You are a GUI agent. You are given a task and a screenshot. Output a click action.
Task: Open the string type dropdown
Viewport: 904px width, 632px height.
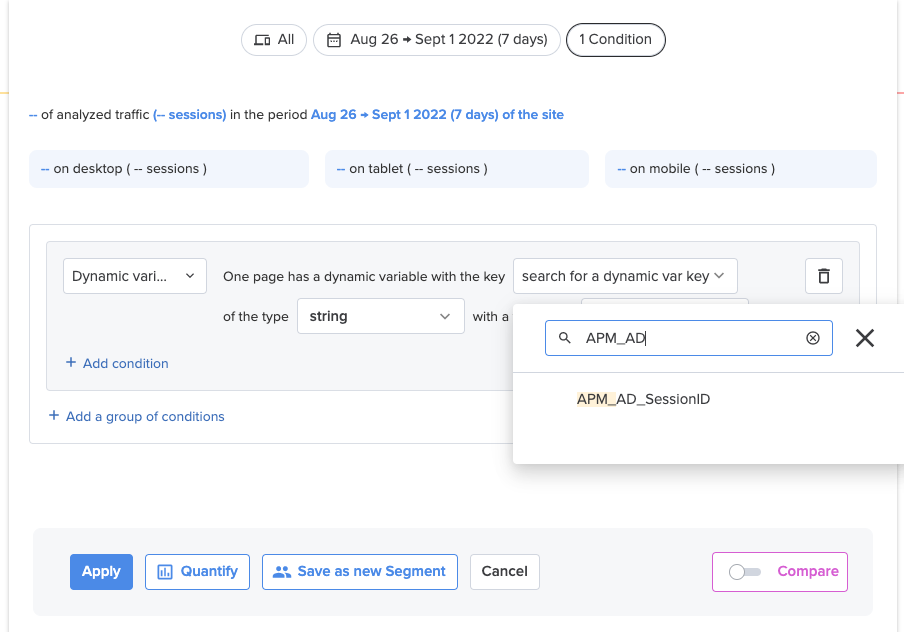tap(381, 316)
